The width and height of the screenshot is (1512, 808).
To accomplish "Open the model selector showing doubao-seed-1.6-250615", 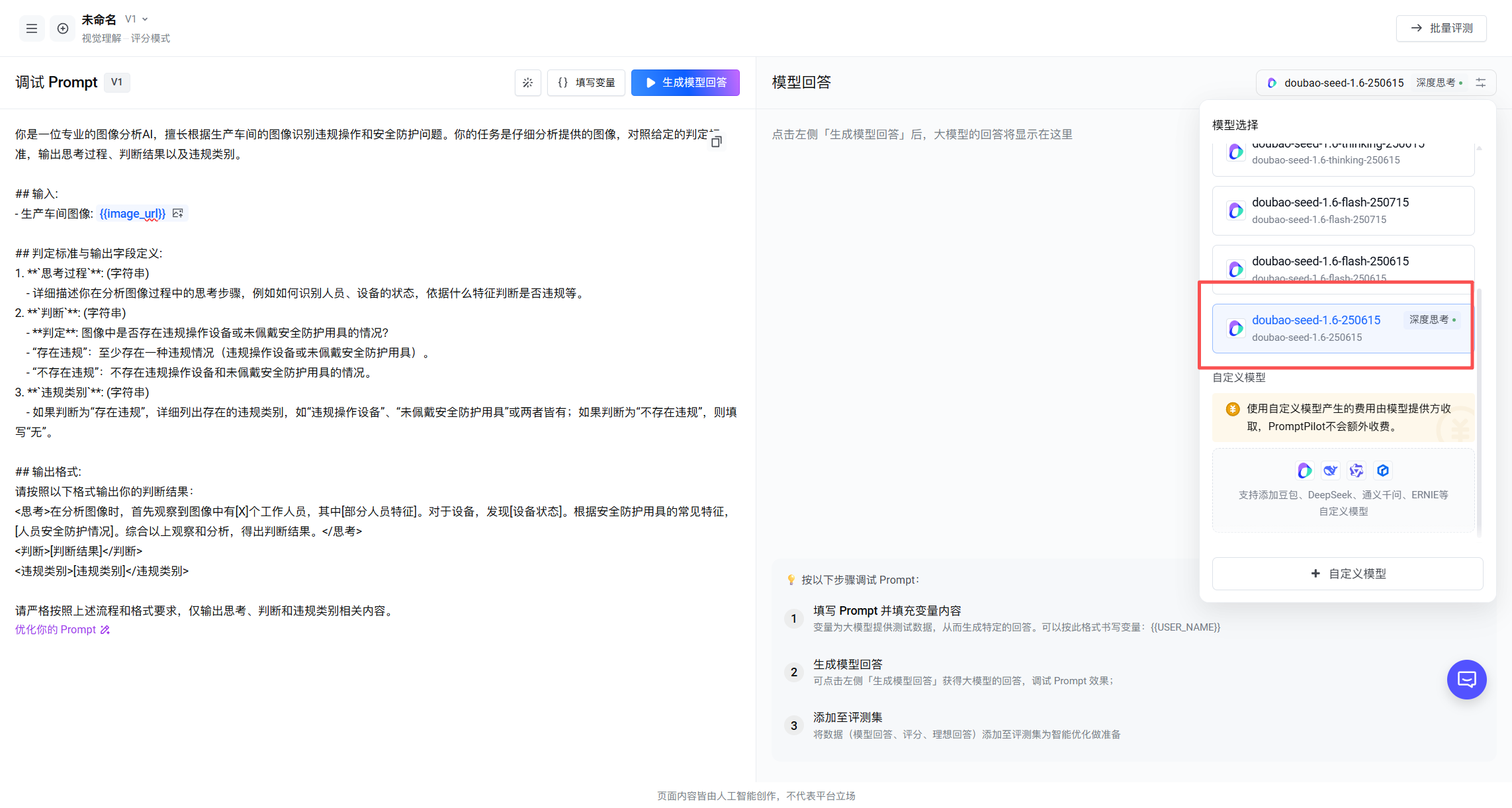I will click(1343, 83).
